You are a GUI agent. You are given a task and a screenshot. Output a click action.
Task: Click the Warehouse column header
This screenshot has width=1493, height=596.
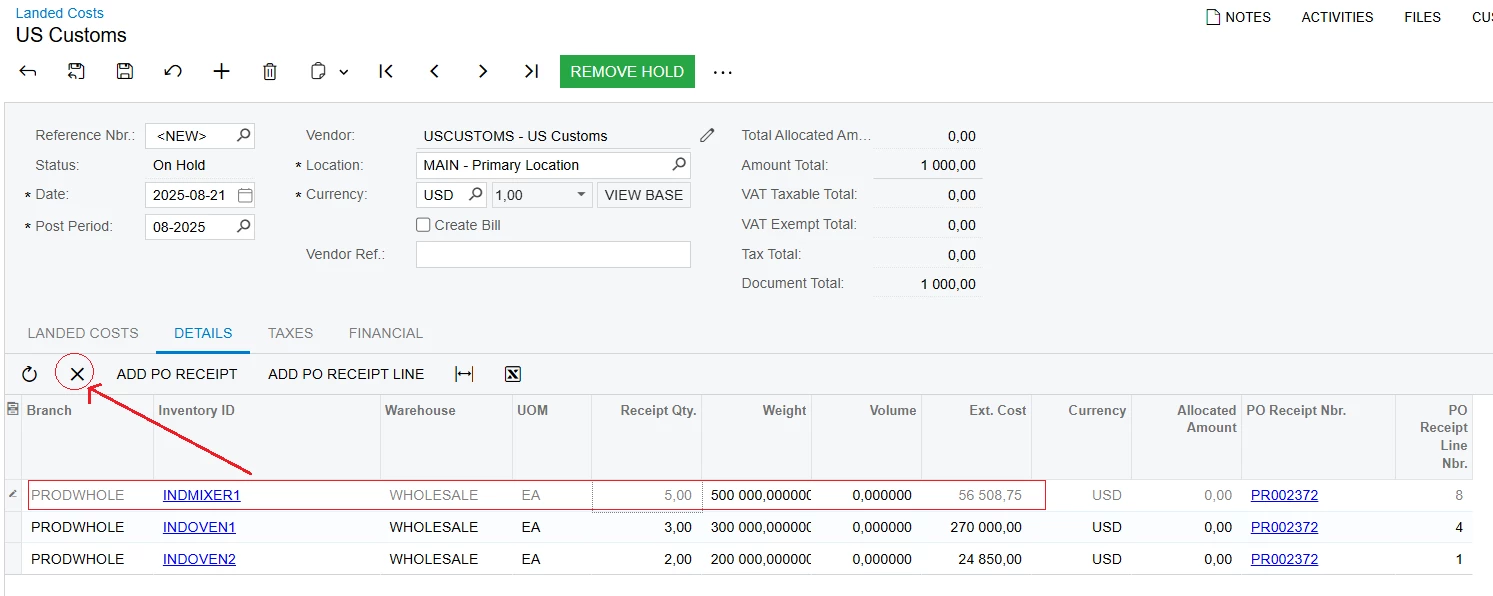click(x=447, y=437)
